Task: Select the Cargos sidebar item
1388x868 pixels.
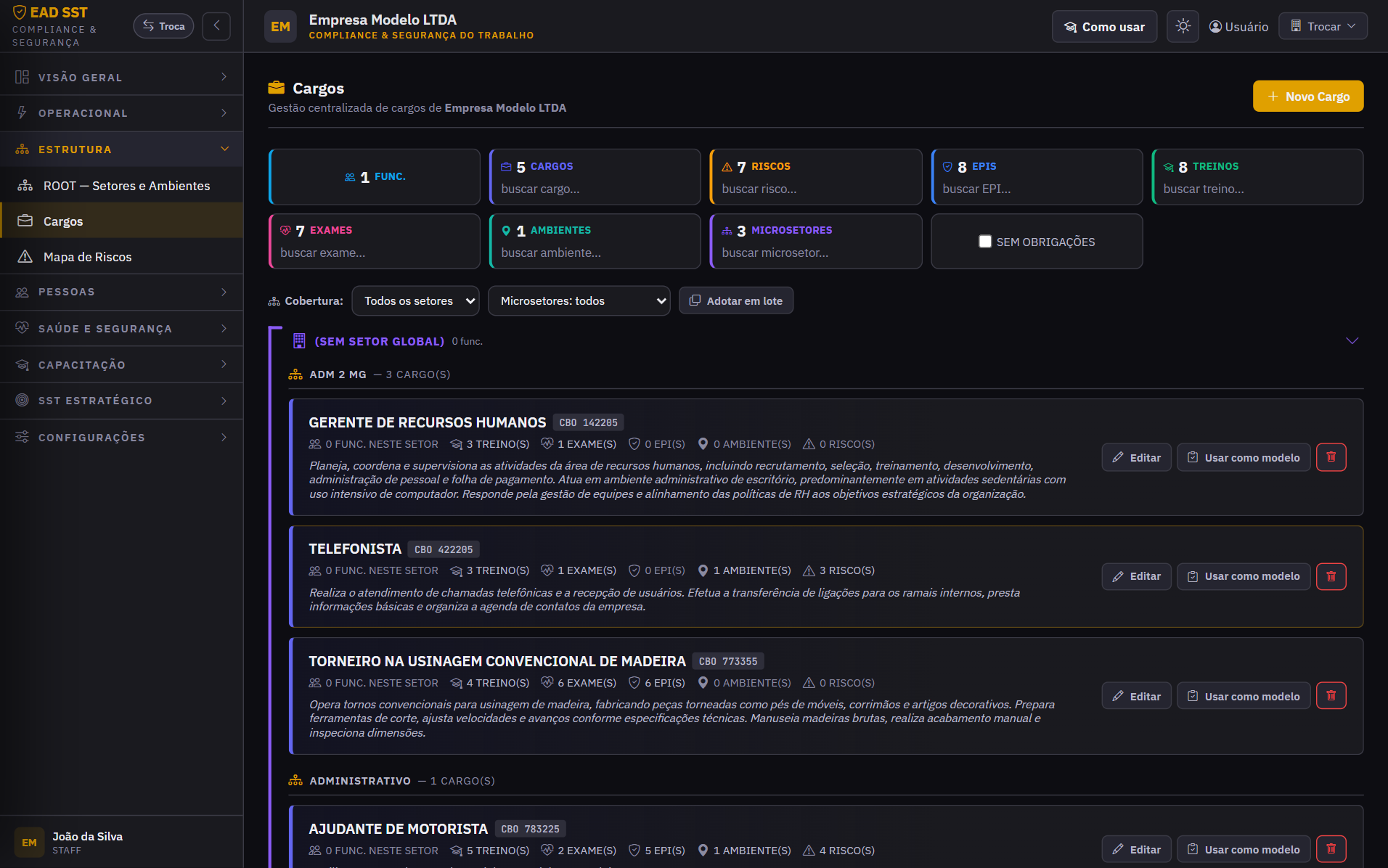Action: (x=122, y=221)
